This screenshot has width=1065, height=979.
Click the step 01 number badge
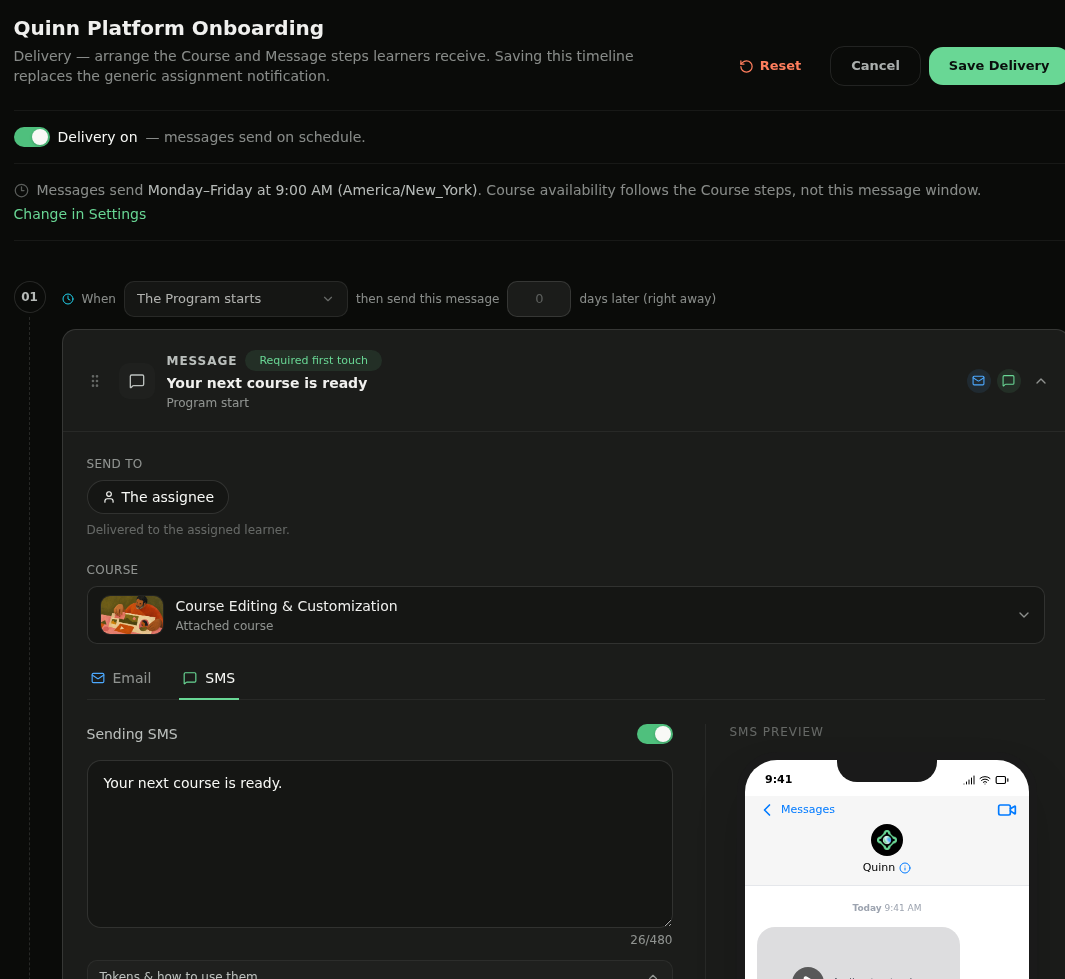[x=30, y=297]
